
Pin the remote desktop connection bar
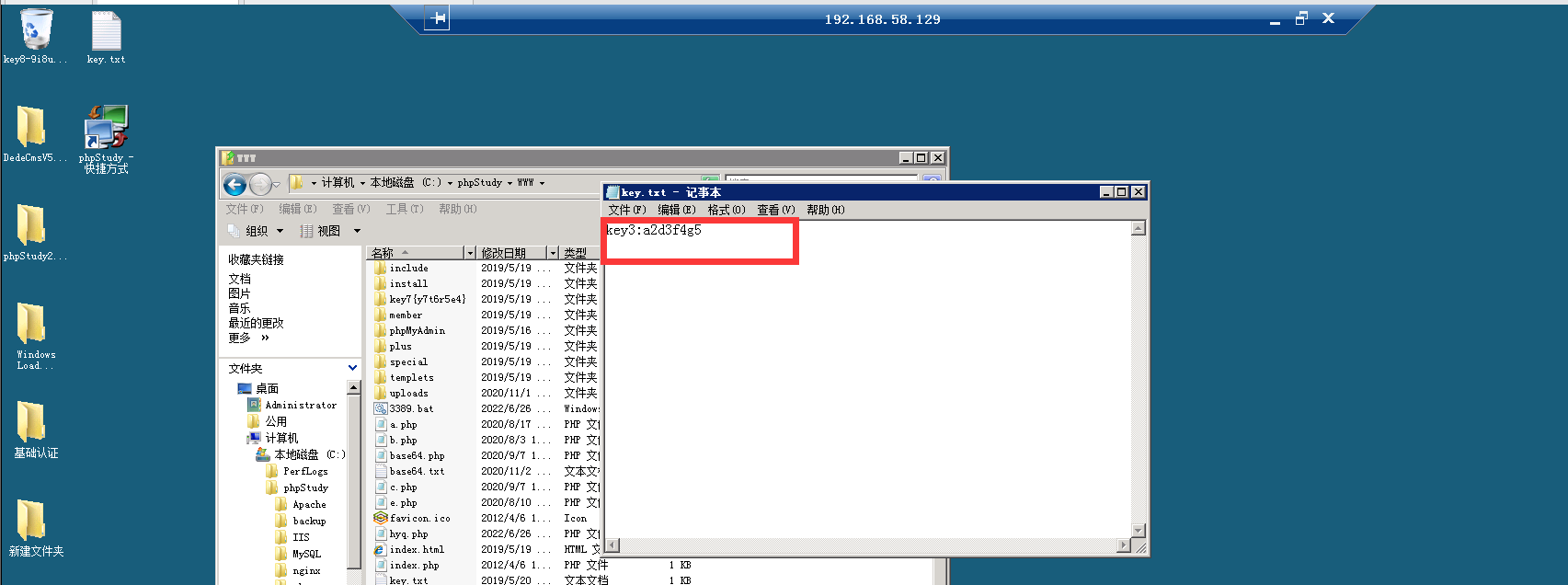438,18
